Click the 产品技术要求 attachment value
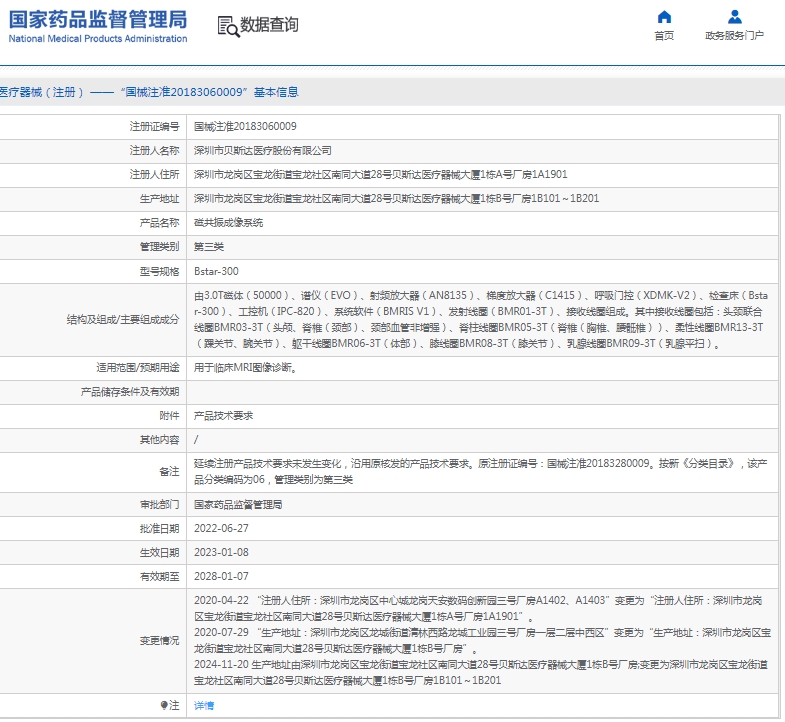The image size is (785, 722). coord(223,416)
